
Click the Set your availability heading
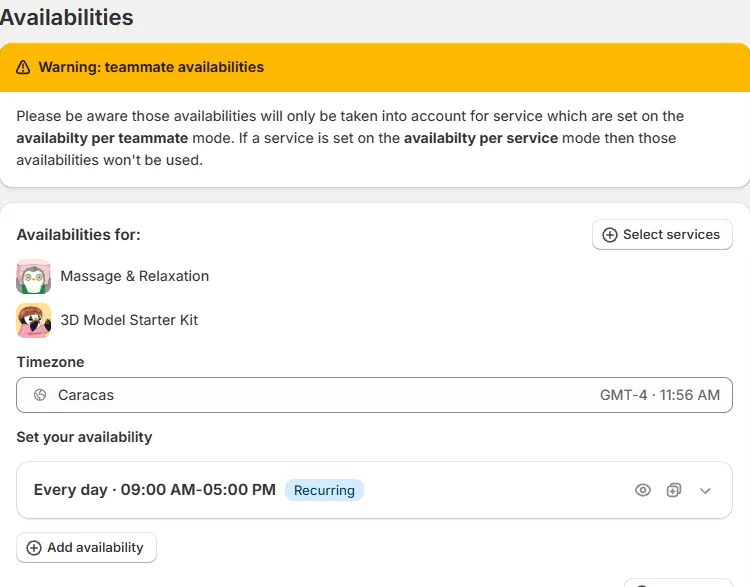[x=84, y=437]
